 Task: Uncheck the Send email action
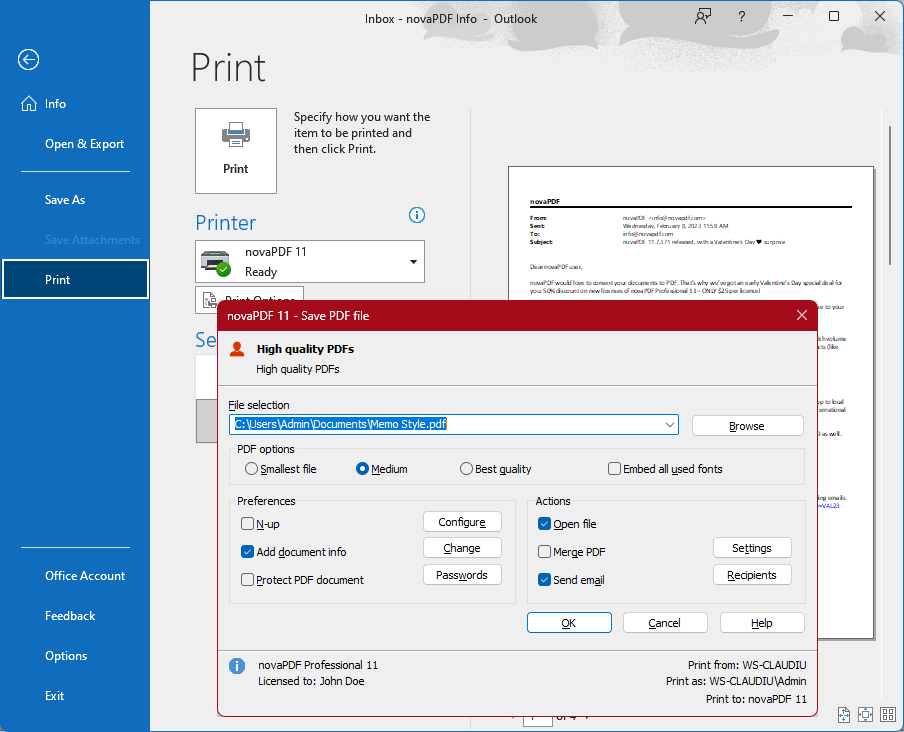coord(544,580)
